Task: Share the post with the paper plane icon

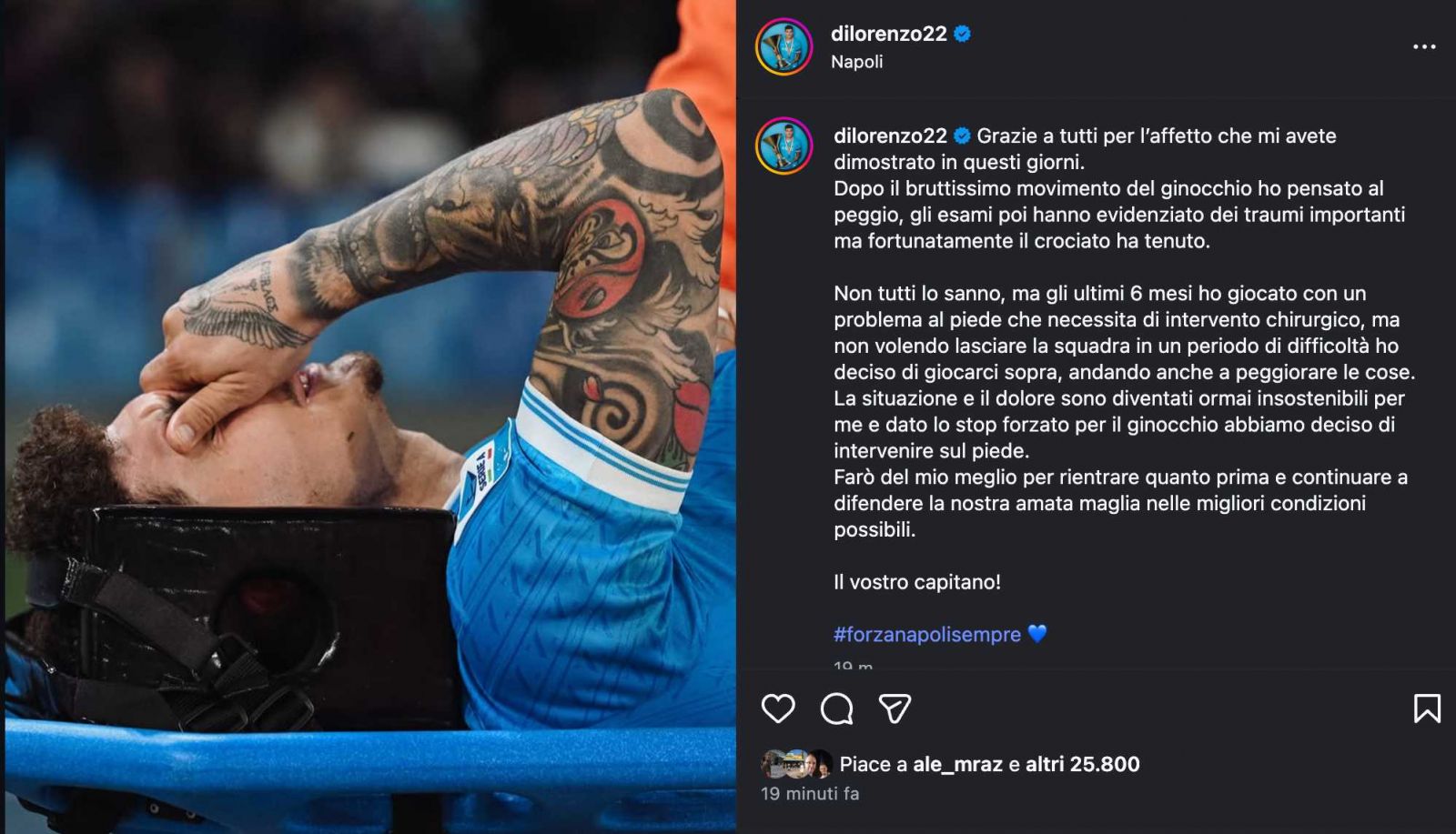Action: [x=895, y=708]
